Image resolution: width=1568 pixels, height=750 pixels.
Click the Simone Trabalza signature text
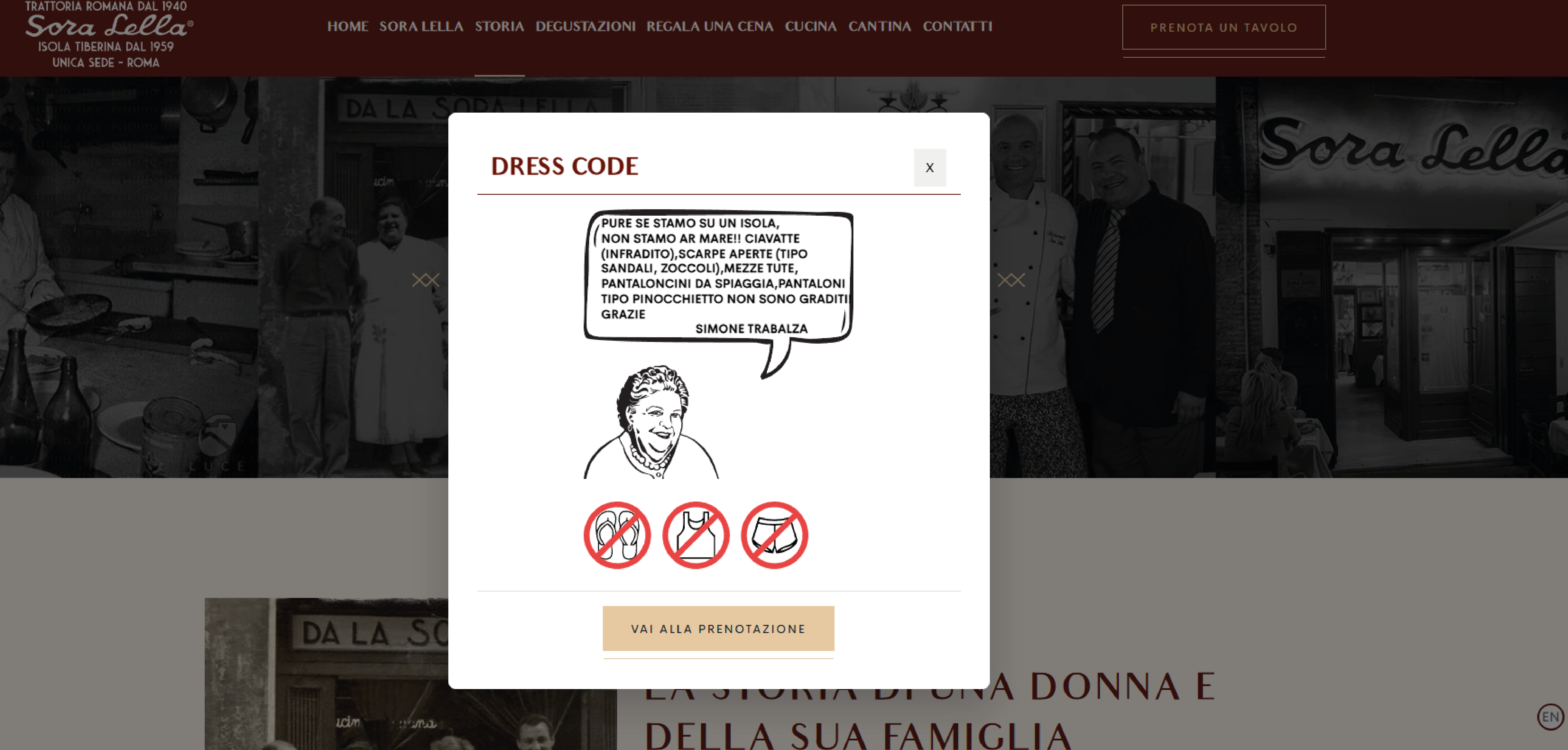pos(751,329)
